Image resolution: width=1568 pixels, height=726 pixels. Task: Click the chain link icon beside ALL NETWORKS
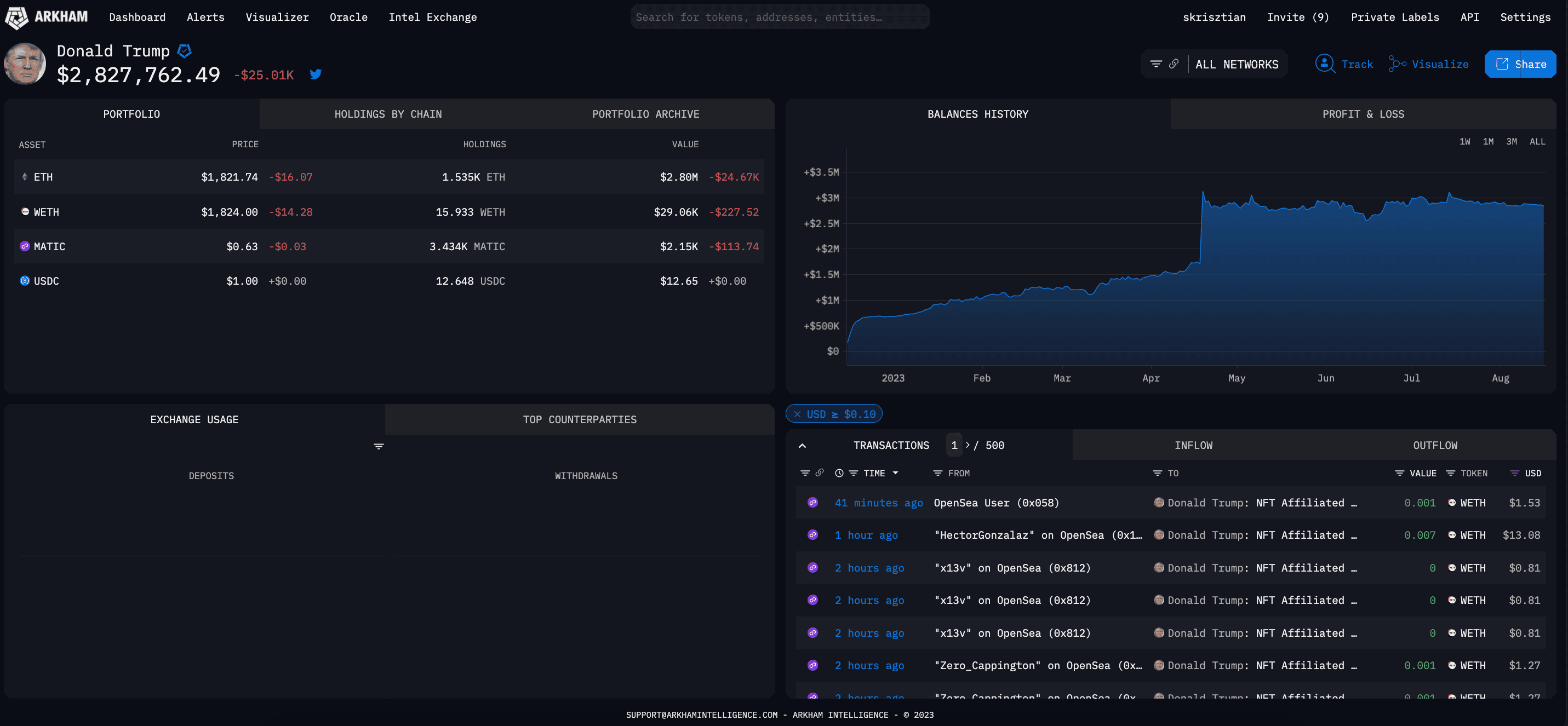pyautogui.click(x=1174, y=64)
